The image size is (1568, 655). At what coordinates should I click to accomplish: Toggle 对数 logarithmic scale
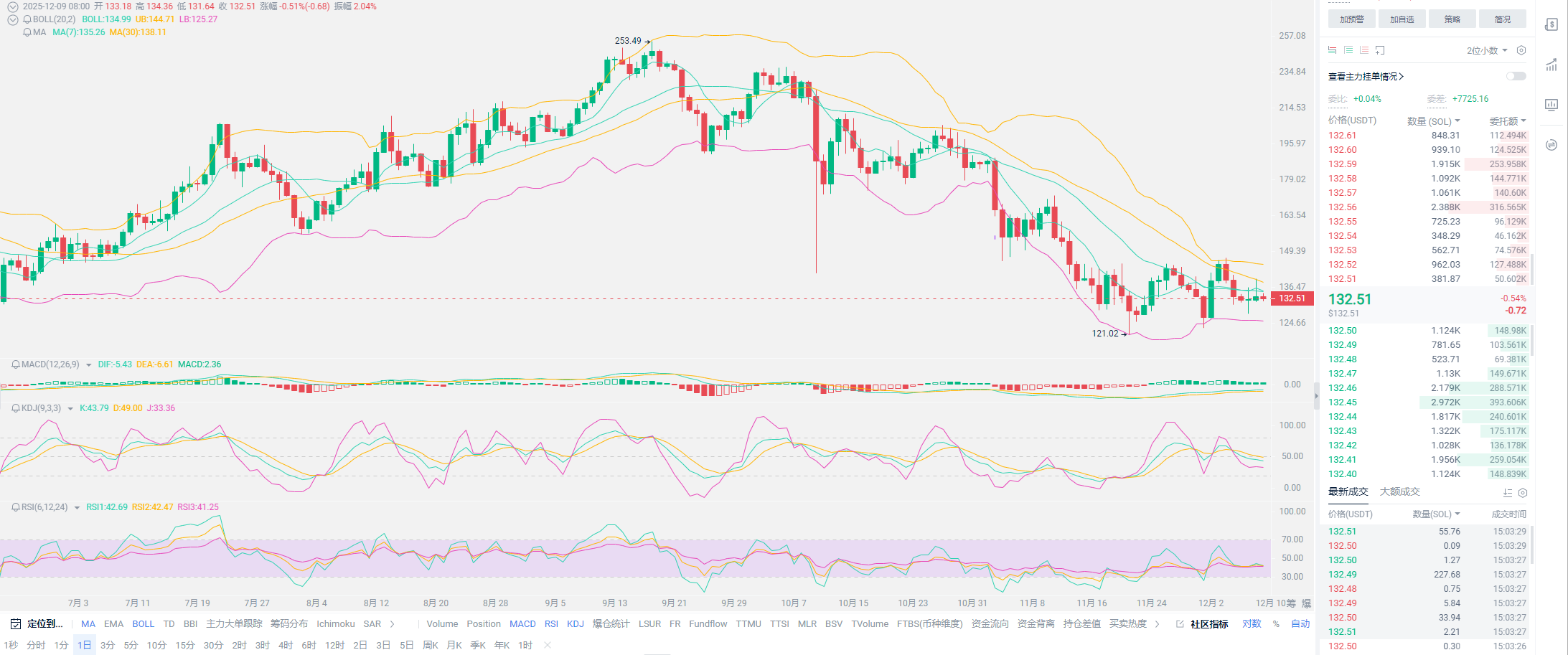coord(1252,624)
